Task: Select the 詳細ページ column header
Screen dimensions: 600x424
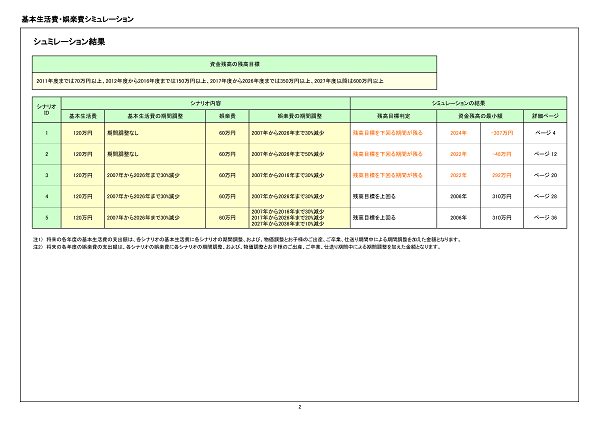Action: tap(545, 116)
